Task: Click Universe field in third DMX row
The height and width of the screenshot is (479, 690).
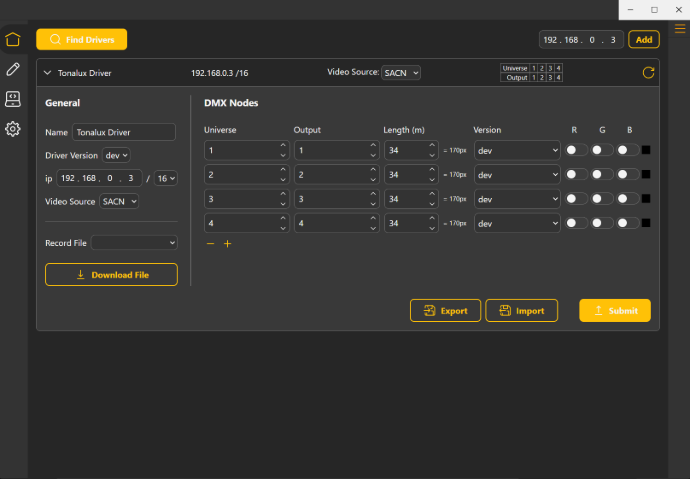Action: click(246, 199)
